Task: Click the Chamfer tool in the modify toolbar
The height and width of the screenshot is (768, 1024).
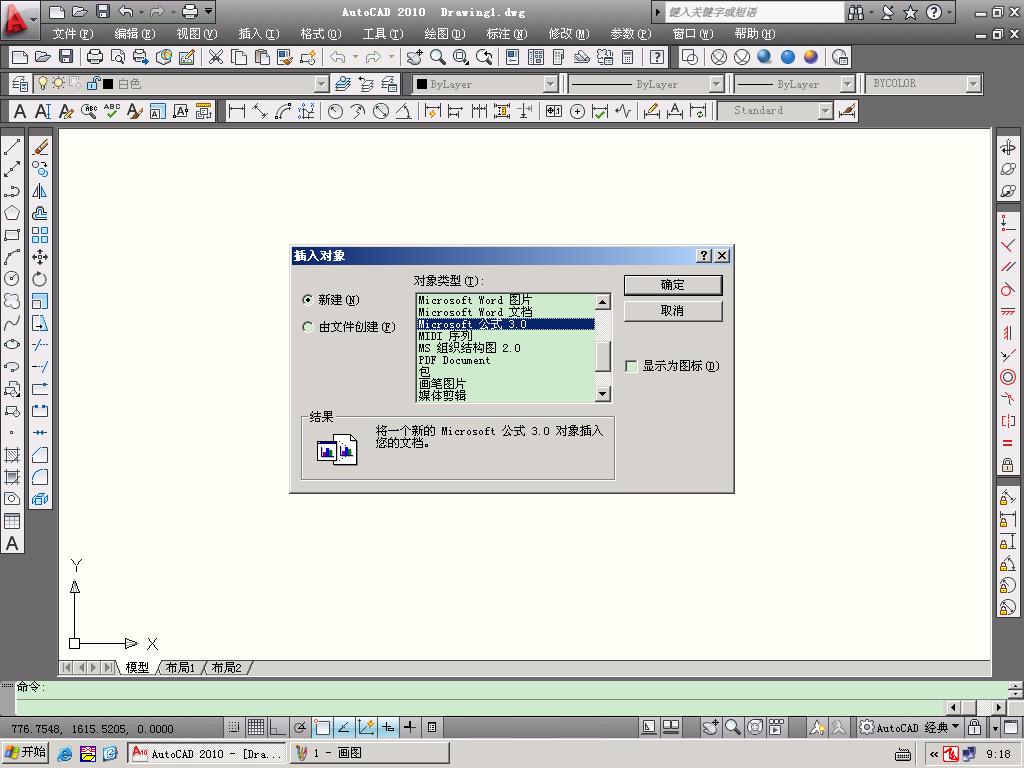Action: coord(40,455)
